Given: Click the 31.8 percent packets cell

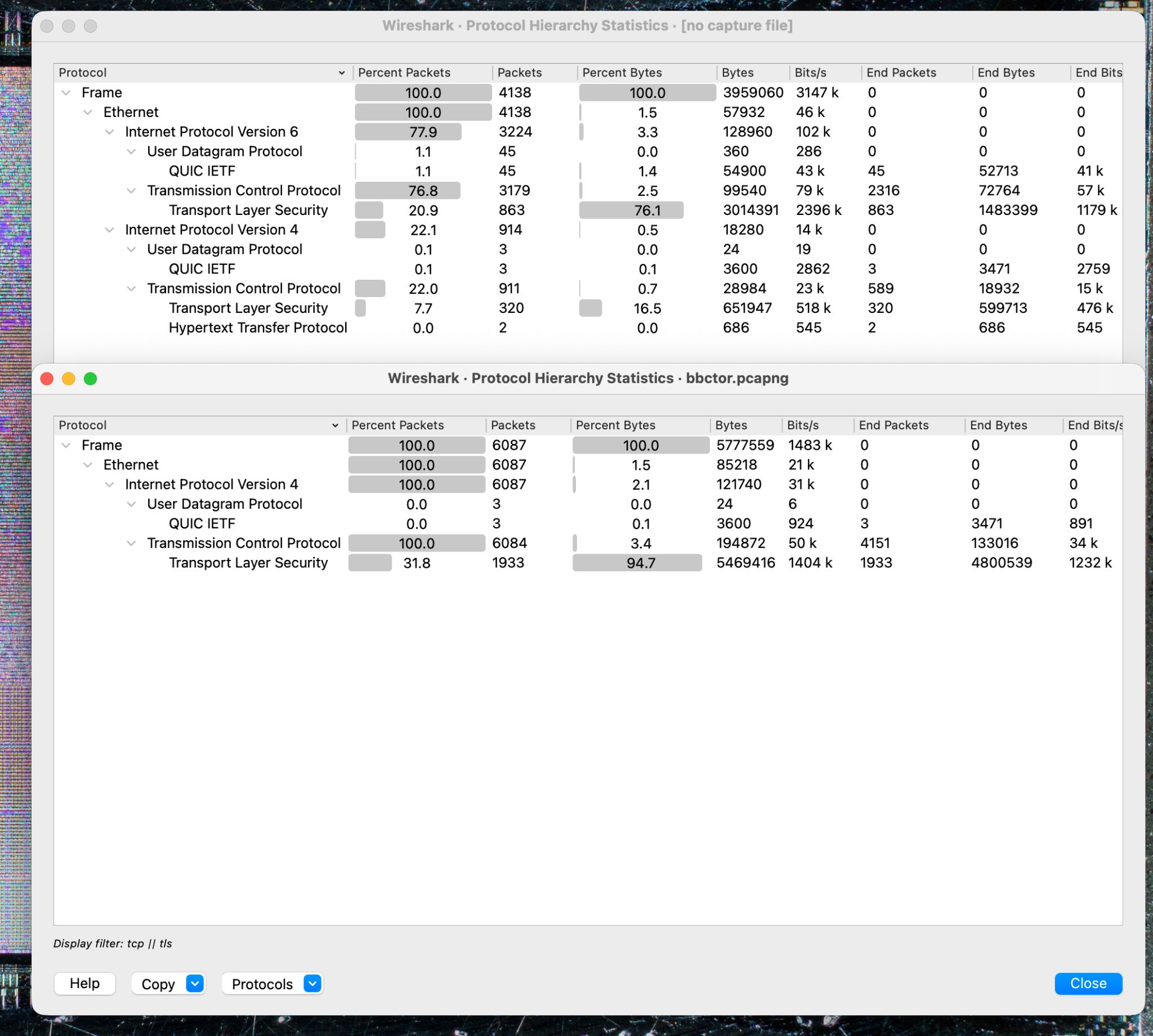Looking at the screenshot, I should [x=417, y=563].
